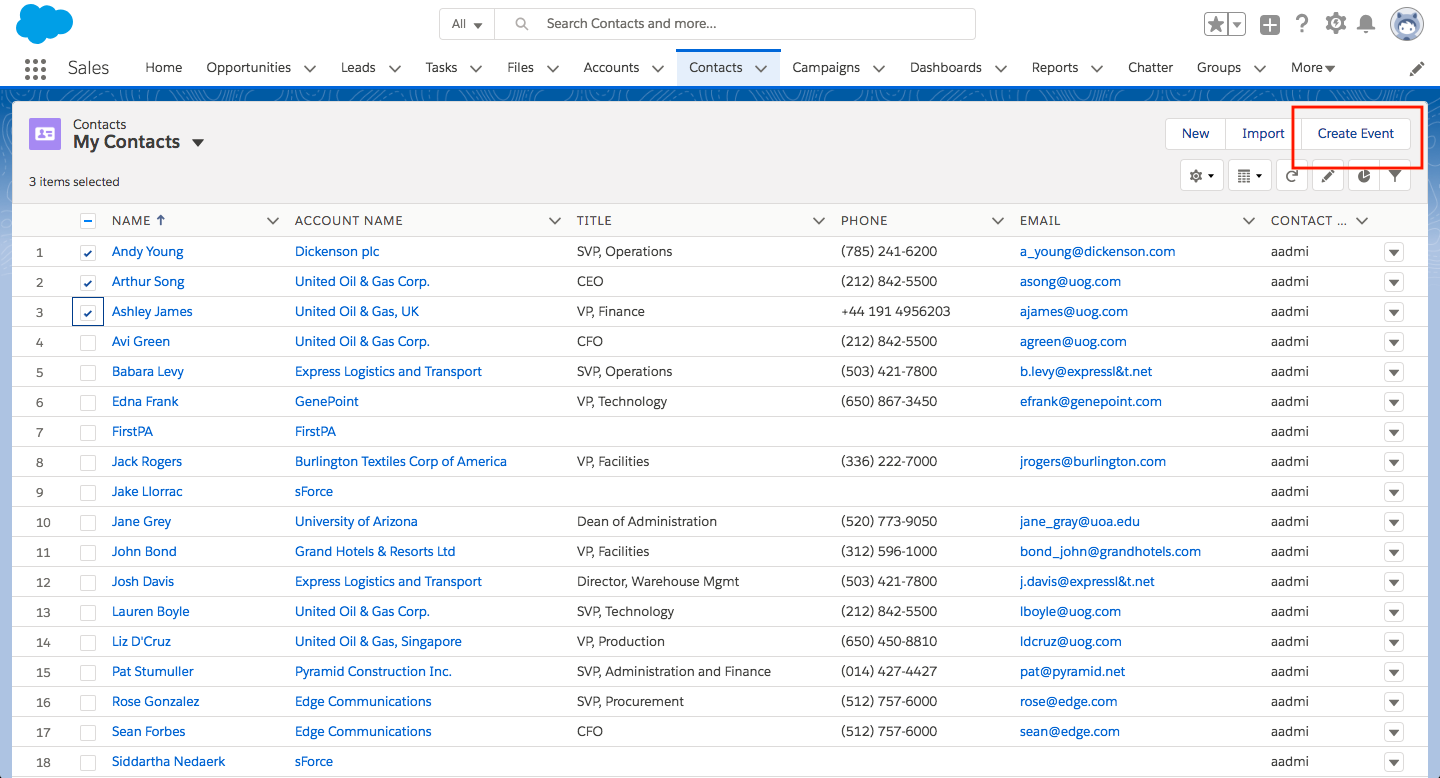Image resolution: width=1440 pixels, height=778 pixels.
Task: Open the display-as table icon menu
Action: coord(1249,176)
